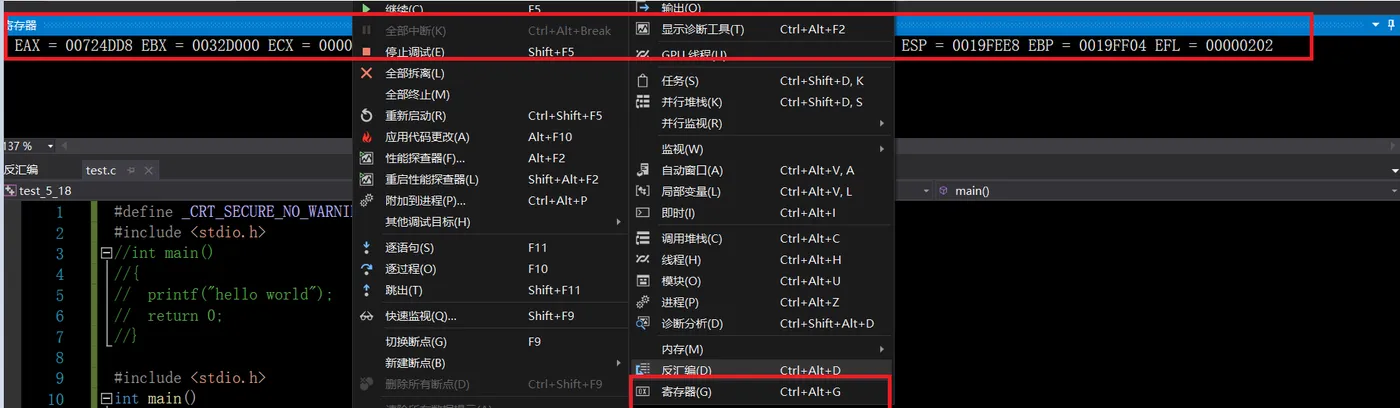Open 性能探查器 via its chart icon
This screenshot has height=408, width=1400.
tap(366, 158)
